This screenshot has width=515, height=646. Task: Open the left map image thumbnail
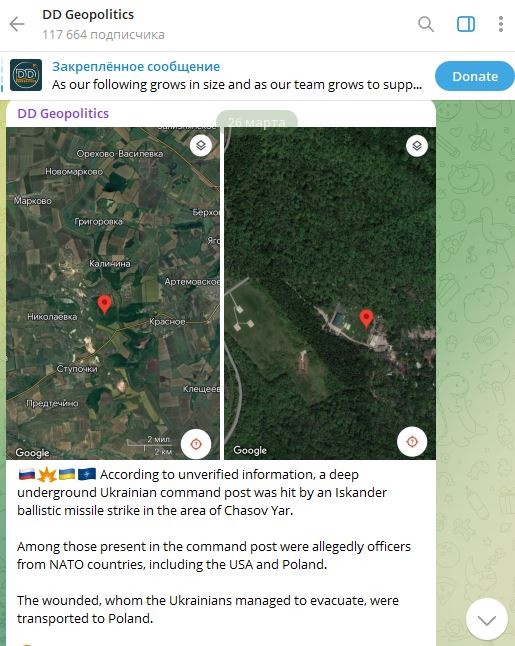113,293
